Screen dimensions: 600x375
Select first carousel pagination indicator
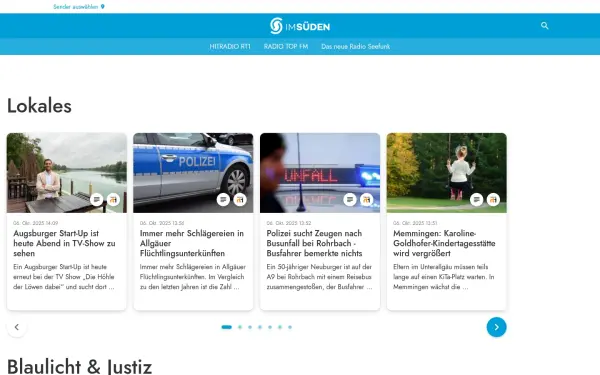[227, 327]
